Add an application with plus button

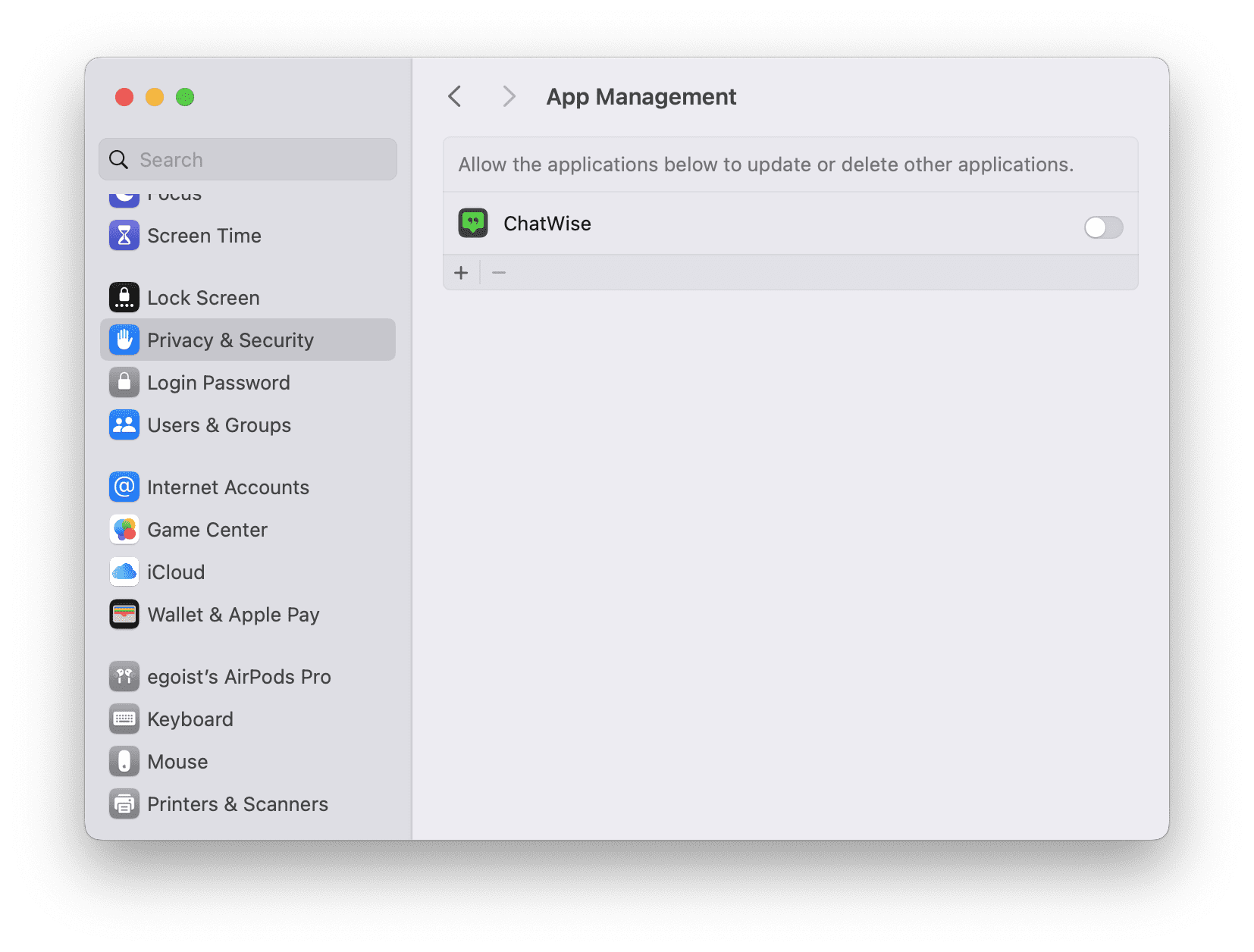(461, 273)
